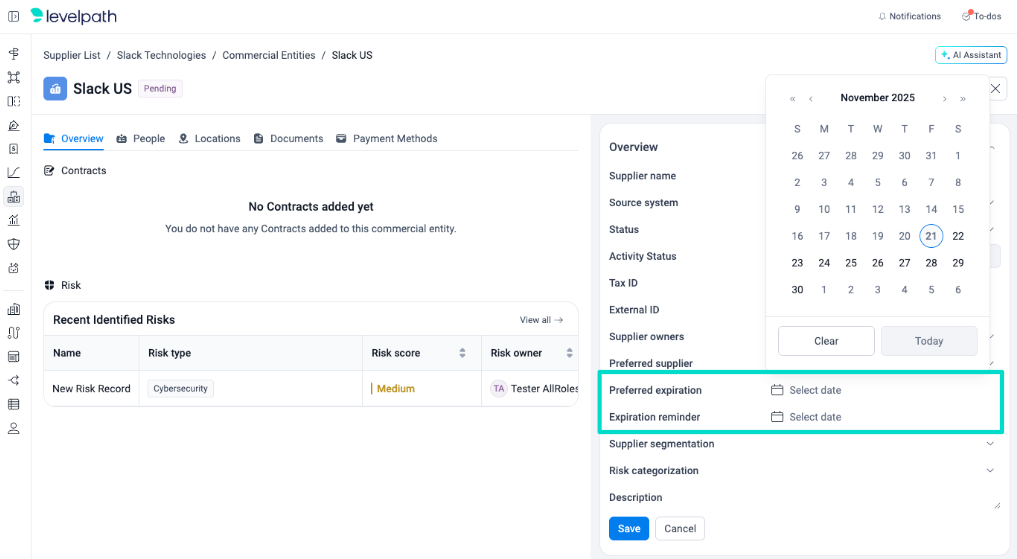Toggle the sidebar collapse icon beside levelpath logo
1017x559 pixels.
[x=13, y=16]
